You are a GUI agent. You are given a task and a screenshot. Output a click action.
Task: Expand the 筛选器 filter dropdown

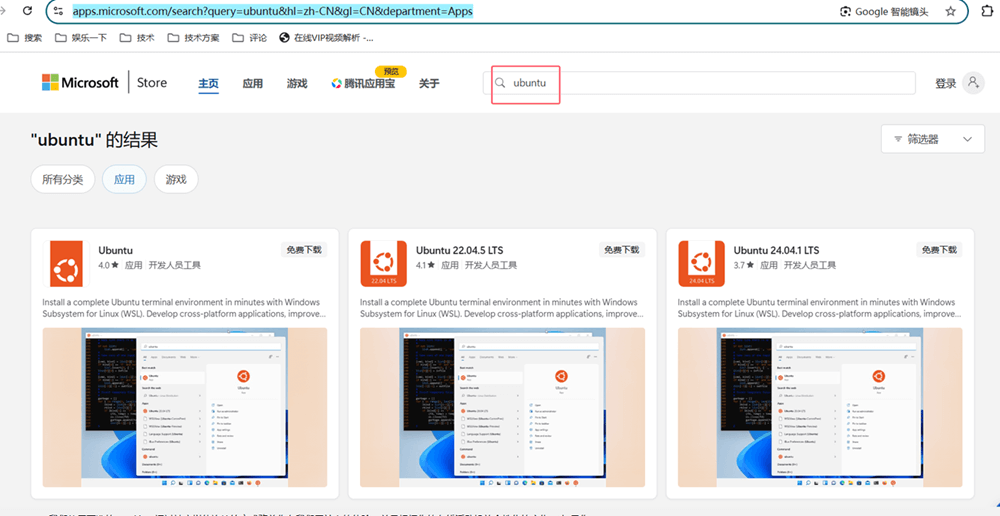933,139
